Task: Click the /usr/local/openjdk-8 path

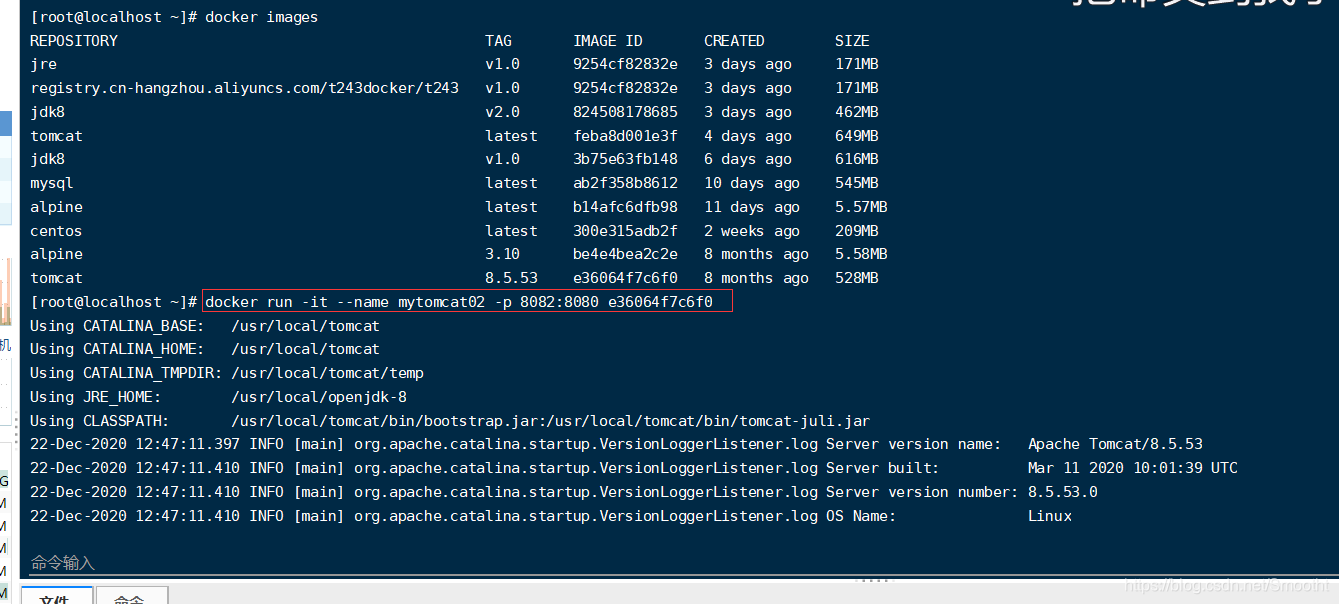Action: [319, 397]
